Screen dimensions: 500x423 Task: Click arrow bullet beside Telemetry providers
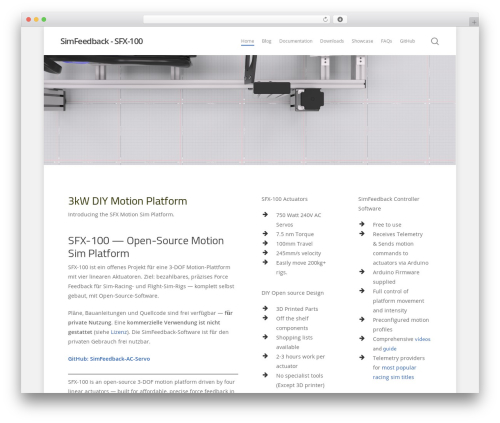[x=362, y=357]
